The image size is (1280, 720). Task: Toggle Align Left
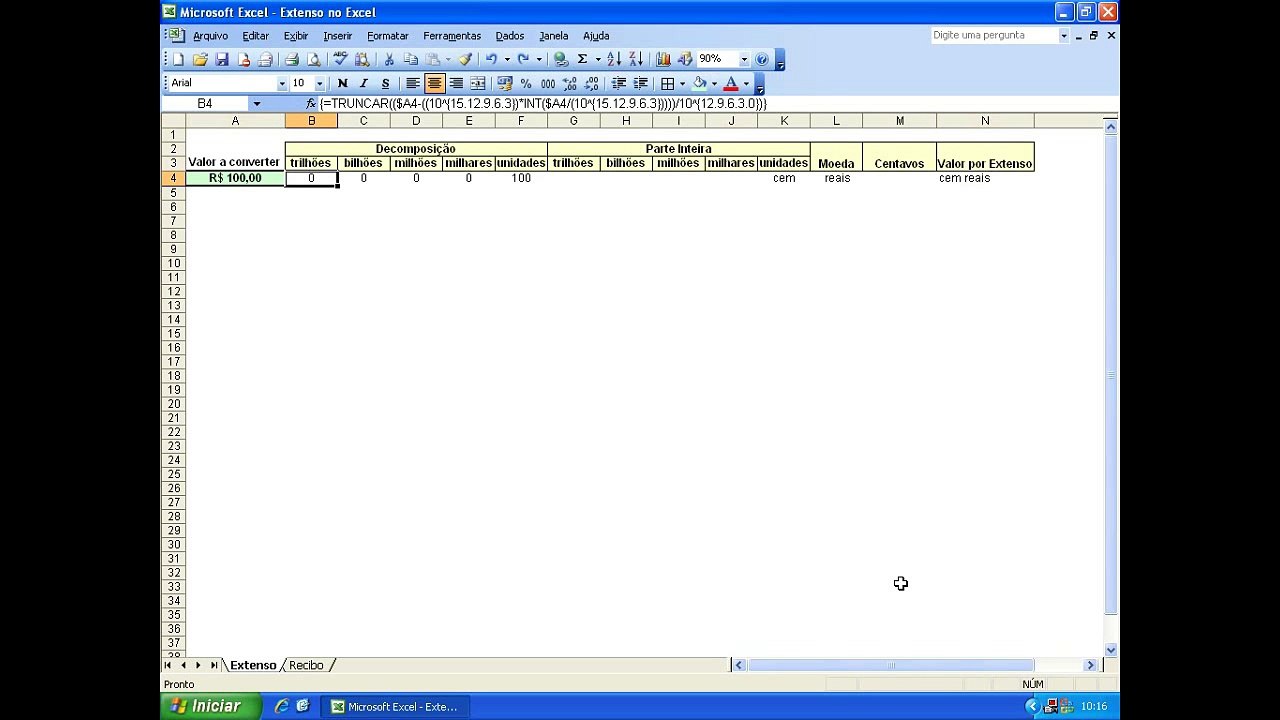tap(412, 83)
